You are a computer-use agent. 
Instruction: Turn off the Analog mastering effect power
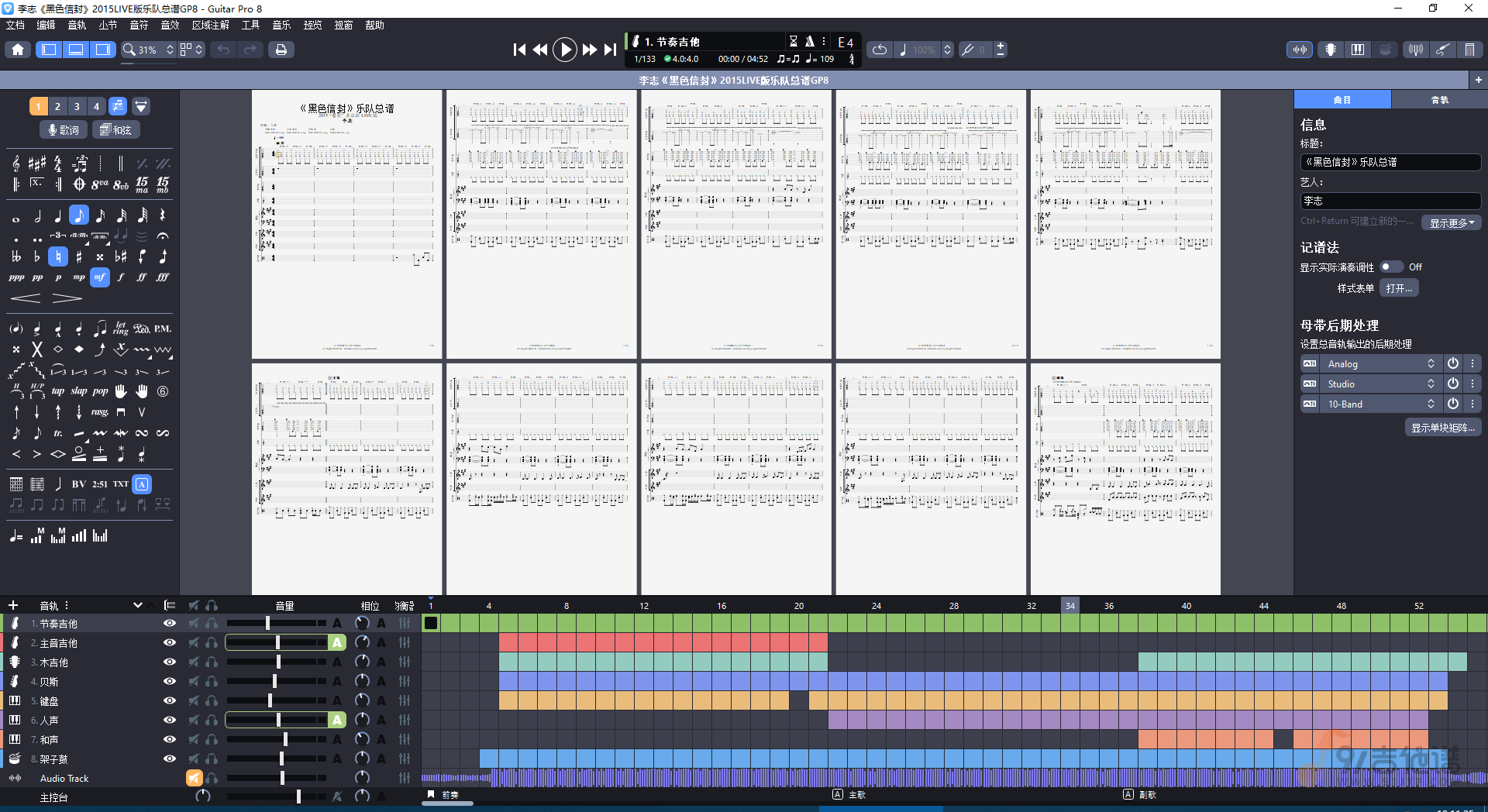[x=1453, y=363]
